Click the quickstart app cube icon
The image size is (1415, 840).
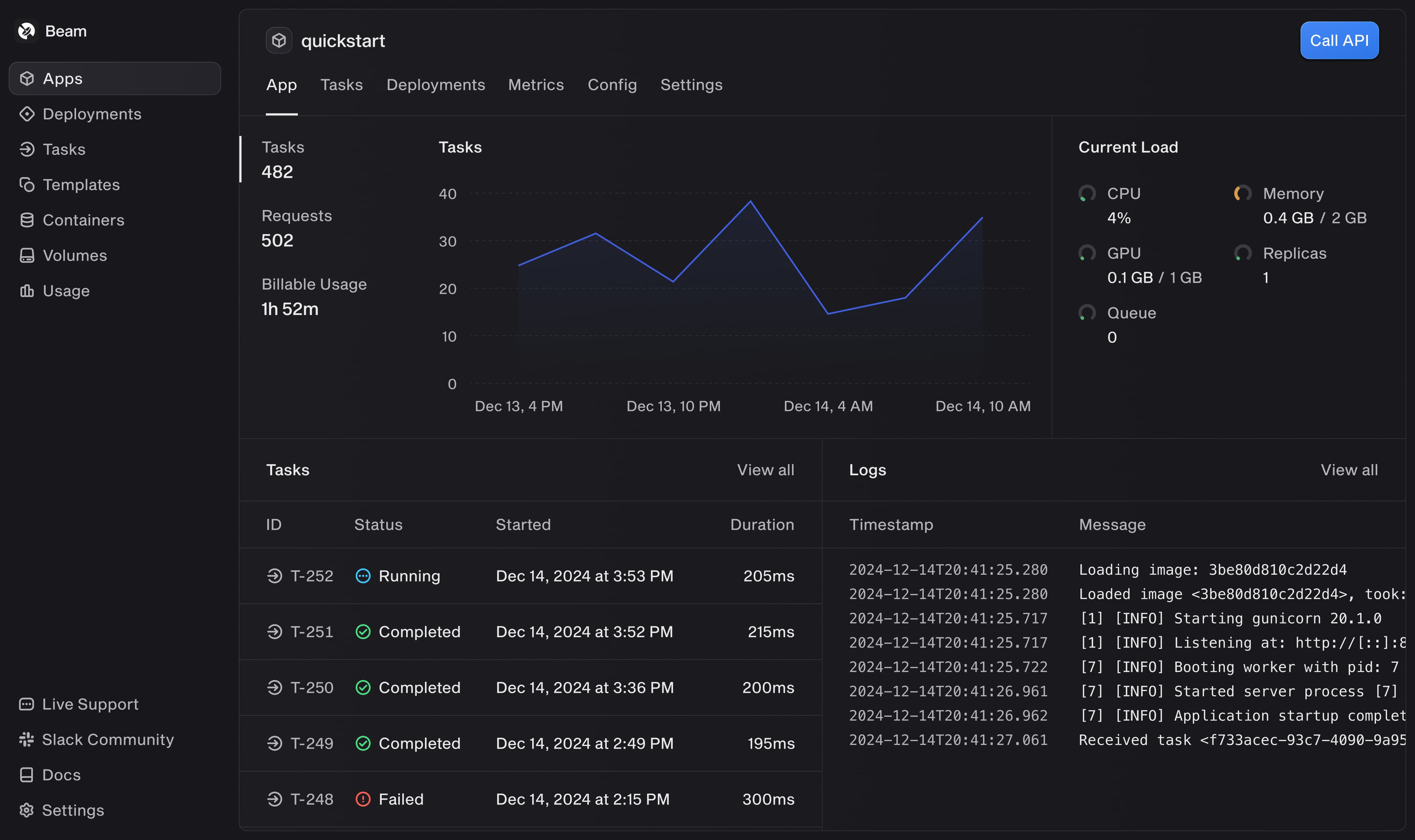click(x=279, y=41)
